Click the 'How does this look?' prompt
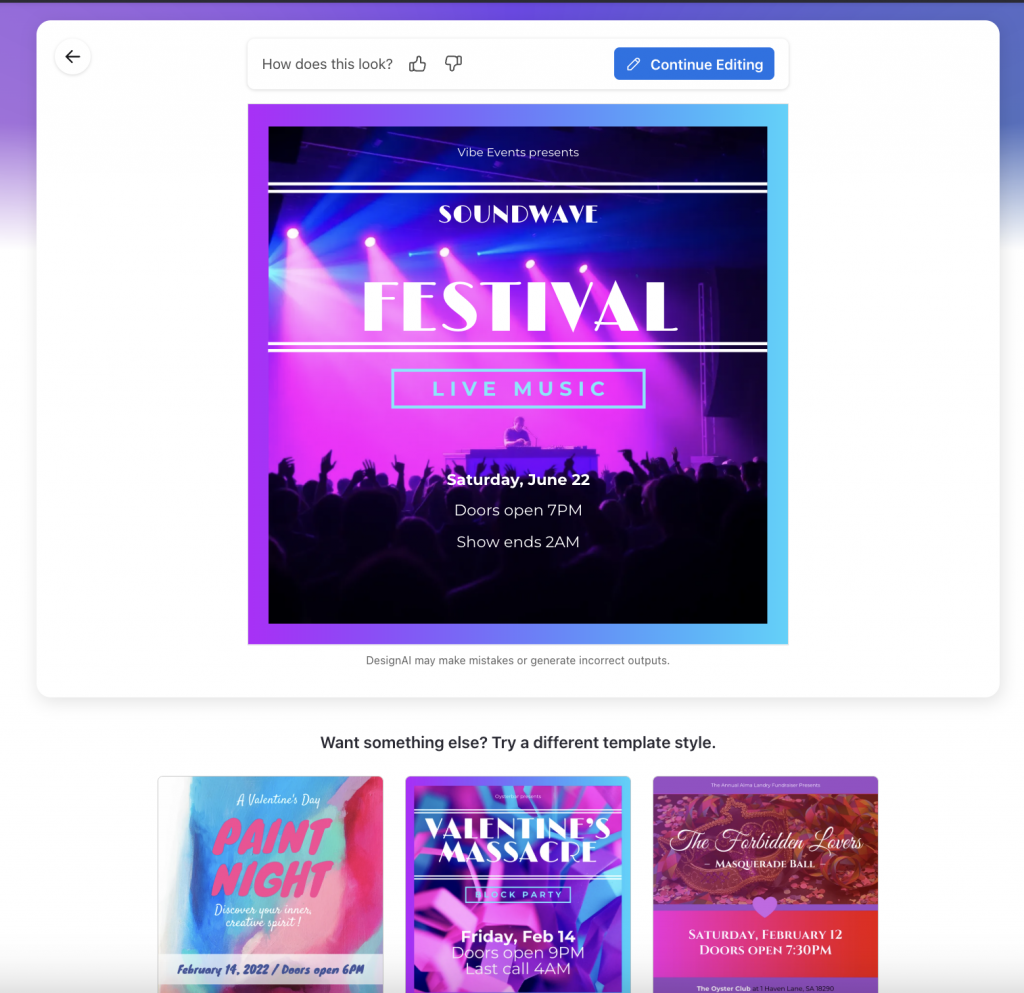 (327, 63)
